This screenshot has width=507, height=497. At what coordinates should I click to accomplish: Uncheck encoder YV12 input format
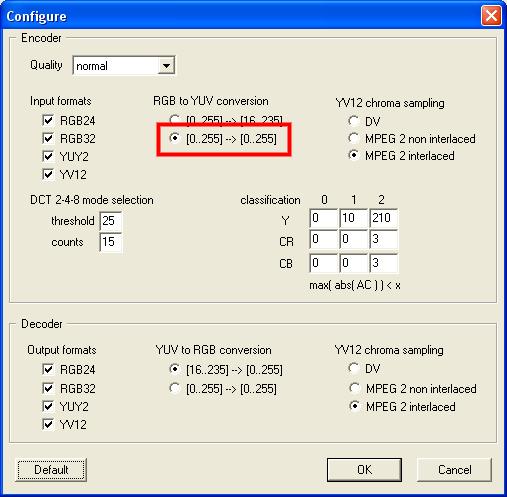click(x=48, y=174)
